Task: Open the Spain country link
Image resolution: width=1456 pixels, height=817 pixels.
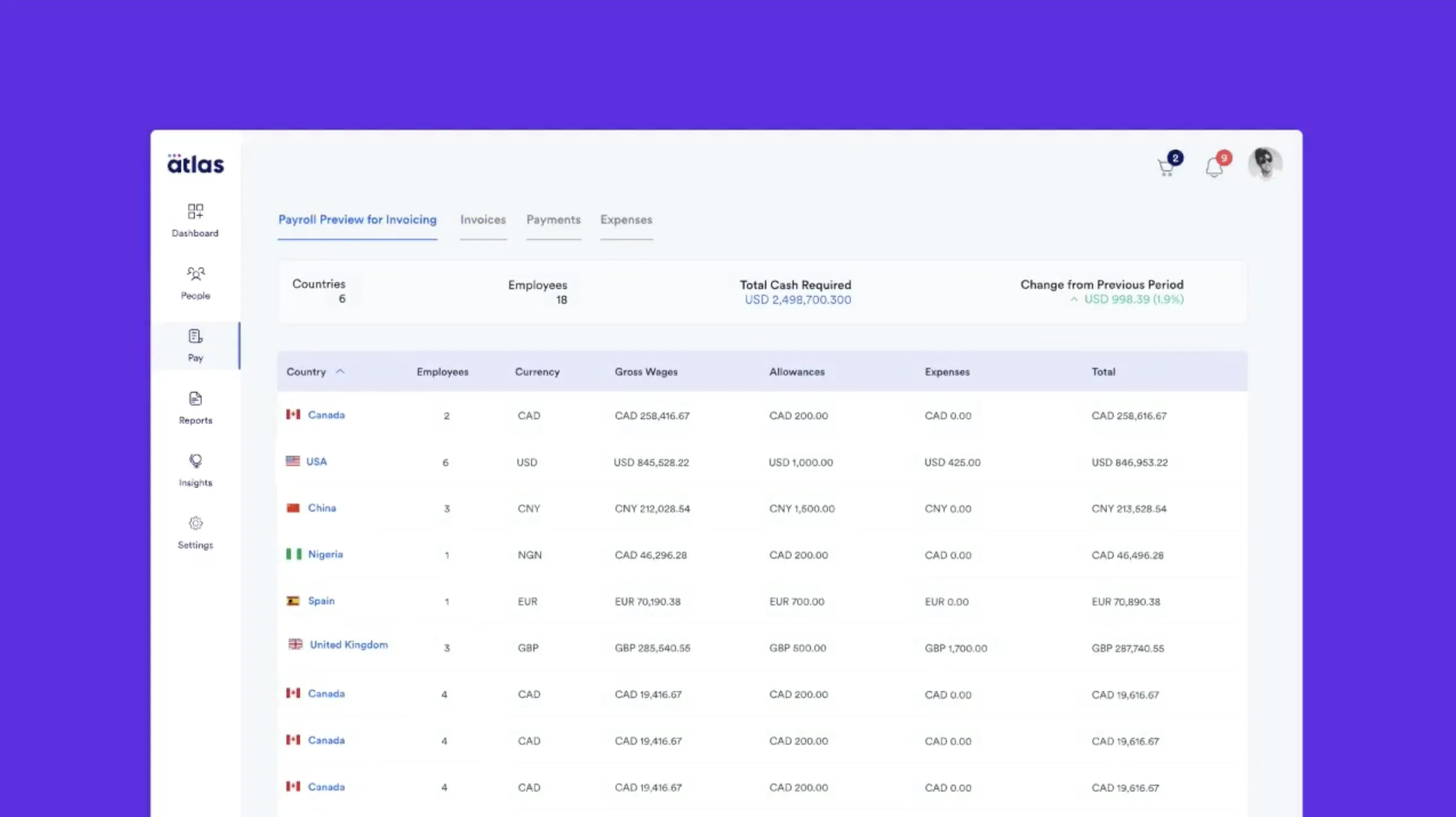Action: [321, 600]
